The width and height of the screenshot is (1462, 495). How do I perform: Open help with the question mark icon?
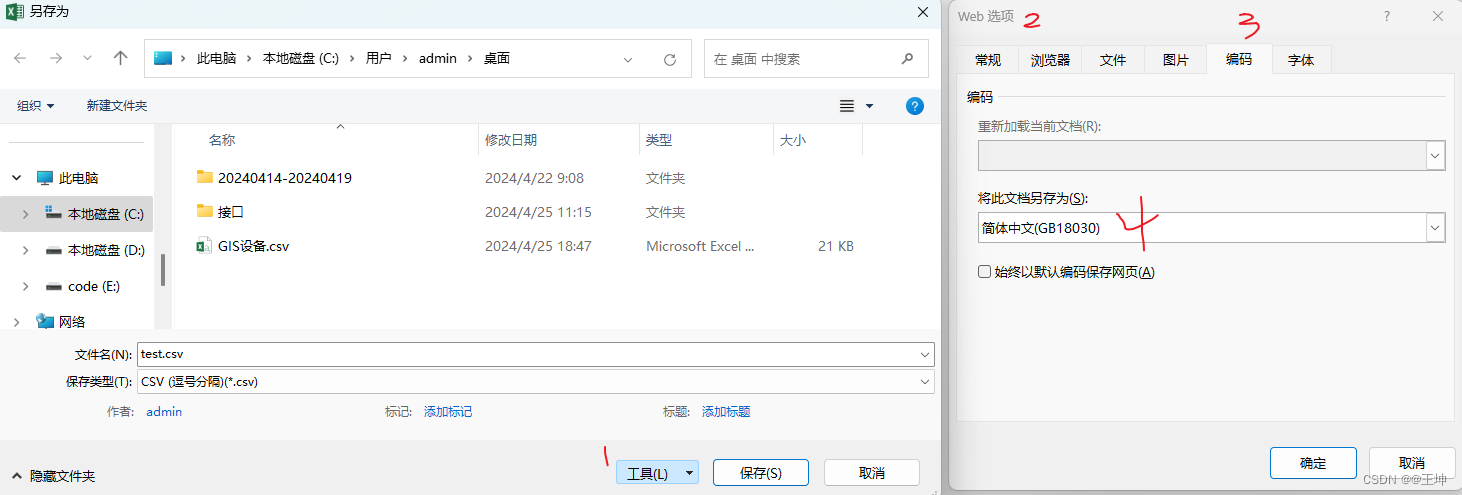tap(914, 105)
